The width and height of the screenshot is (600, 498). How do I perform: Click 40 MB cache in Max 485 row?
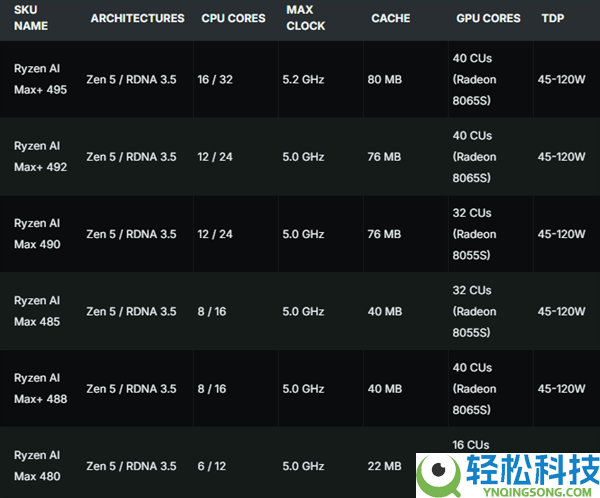[x=385, y=311]
